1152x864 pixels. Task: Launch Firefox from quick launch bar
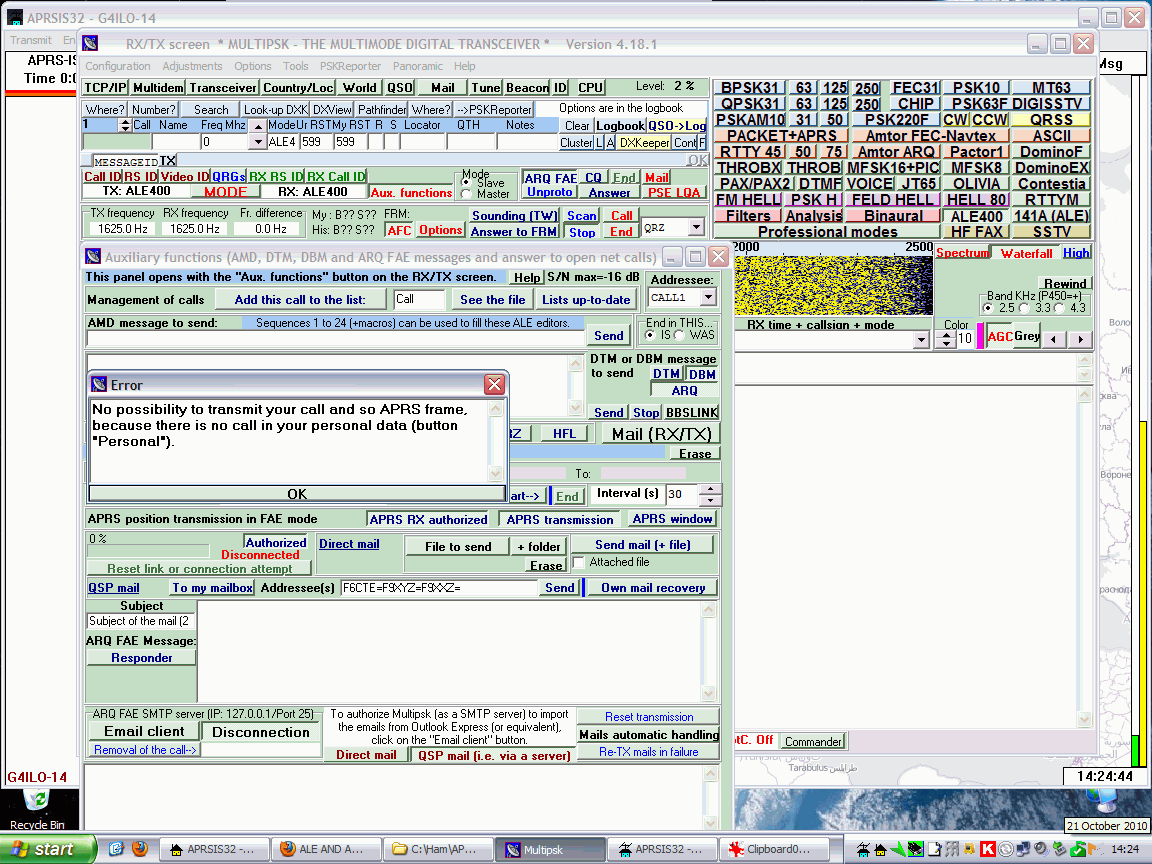tap(140, 849)
